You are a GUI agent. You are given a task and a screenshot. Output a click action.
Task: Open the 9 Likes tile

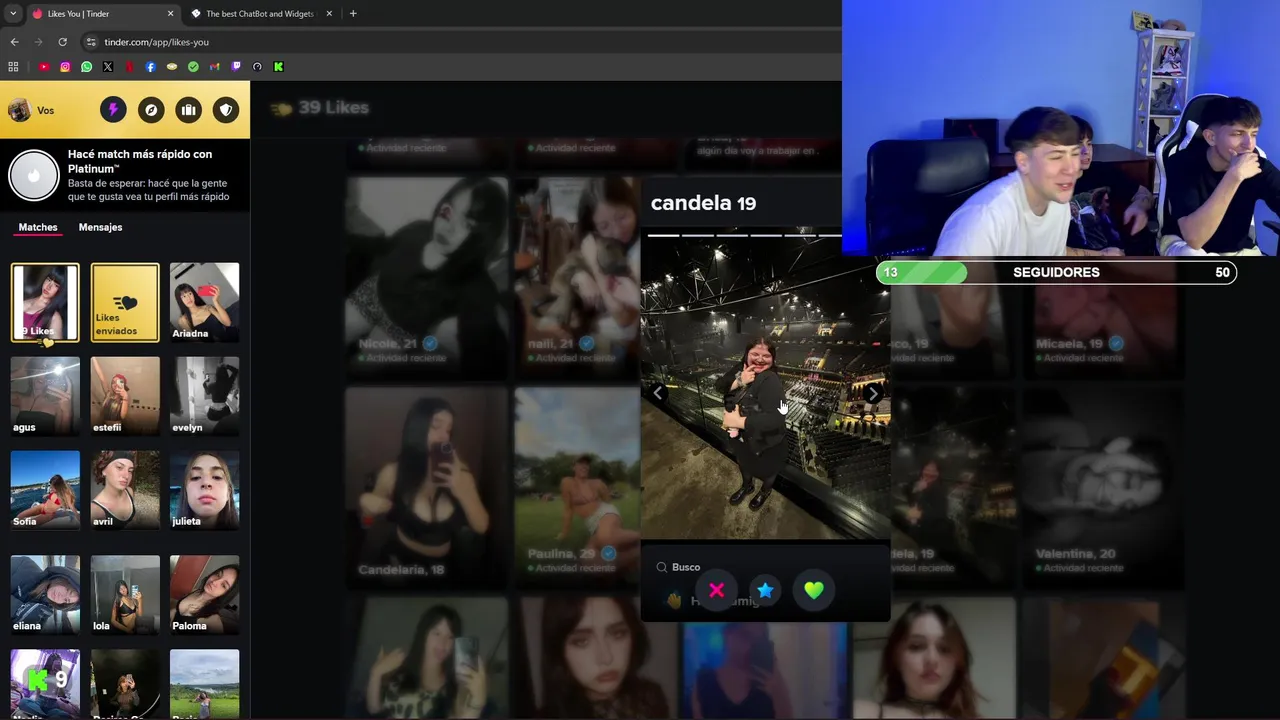(45, 303)
